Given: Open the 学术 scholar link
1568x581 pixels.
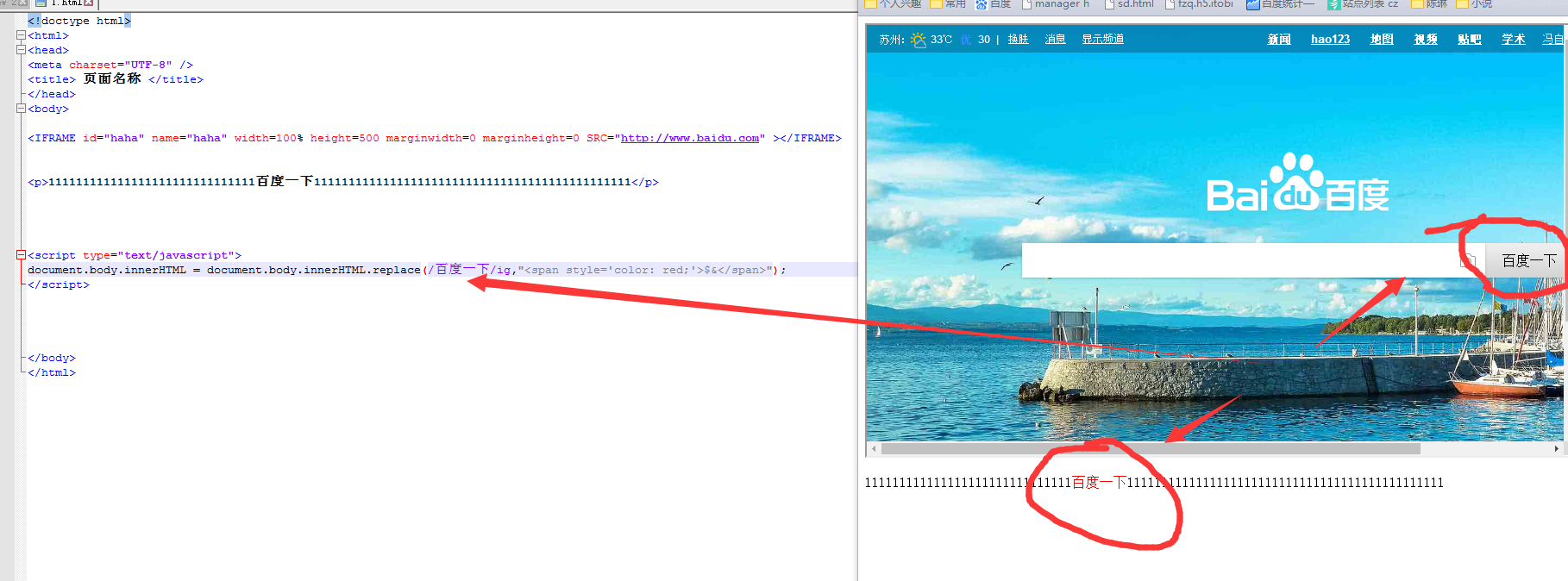Looking at the screenshot, I should (1513, 40).
